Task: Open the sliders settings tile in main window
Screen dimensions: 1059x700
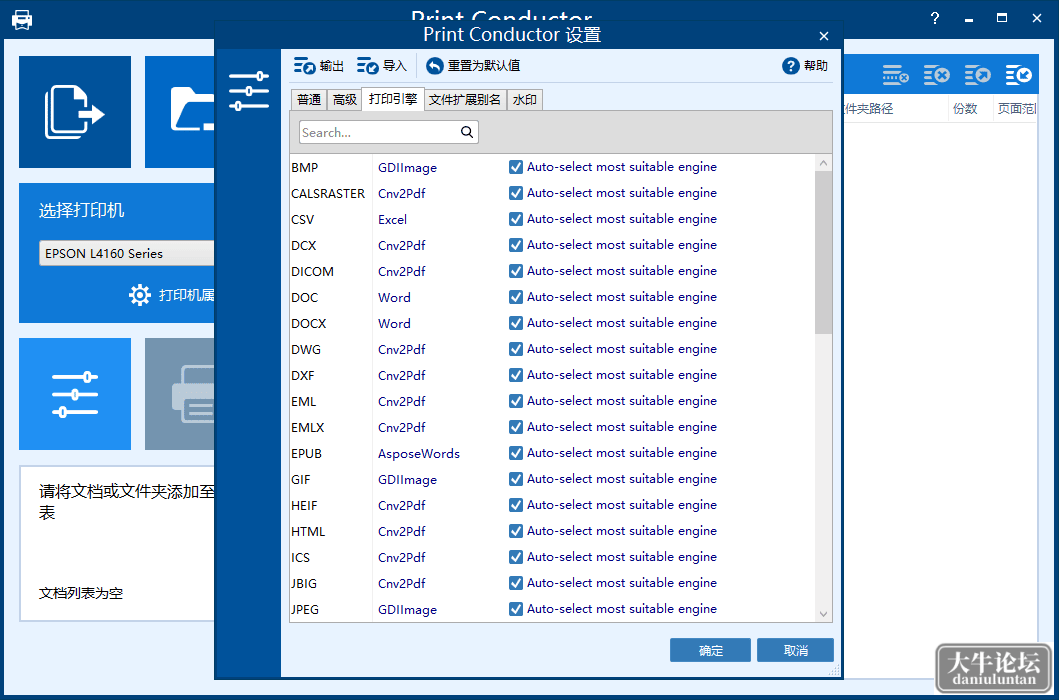Action: 75,394
